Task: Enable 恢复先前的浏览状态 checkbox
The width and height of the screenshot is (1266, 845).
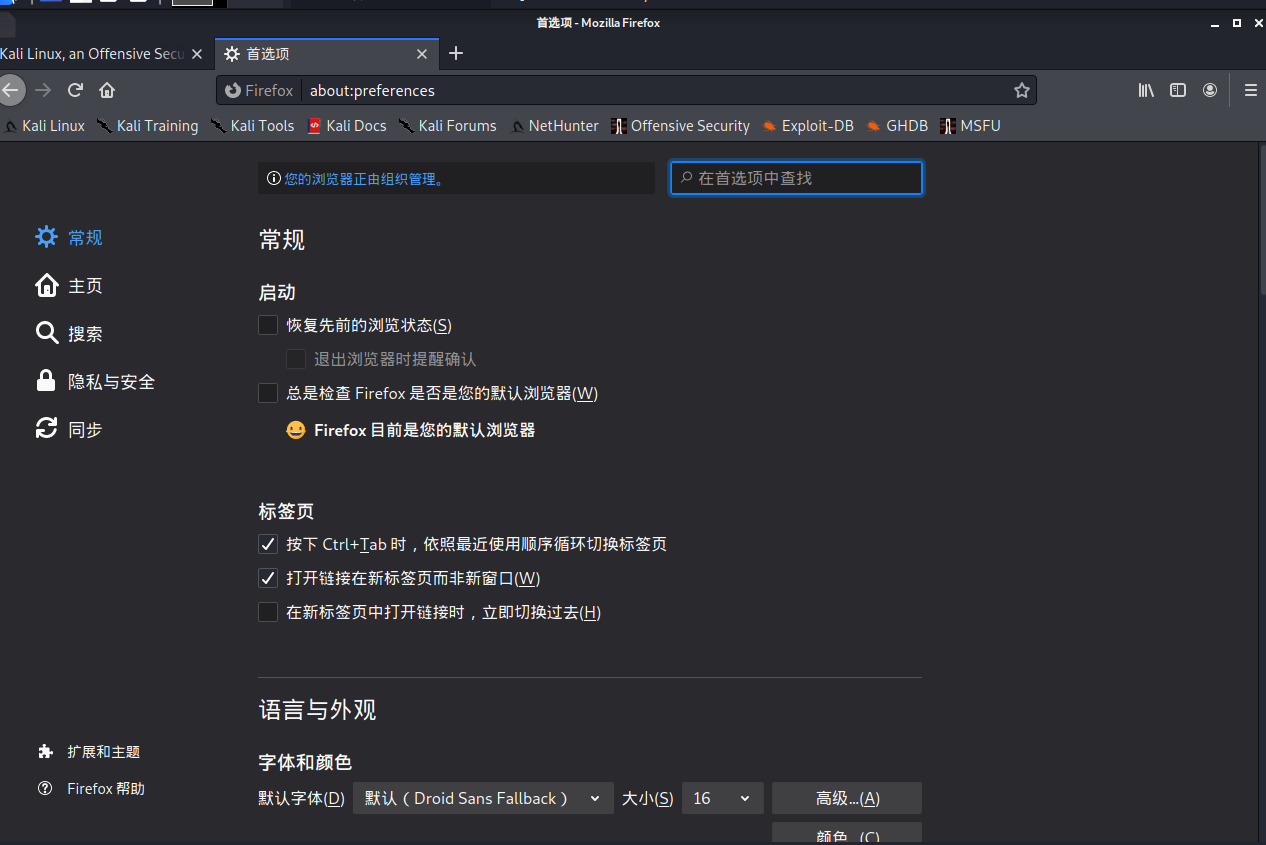Action: (268, 325)
